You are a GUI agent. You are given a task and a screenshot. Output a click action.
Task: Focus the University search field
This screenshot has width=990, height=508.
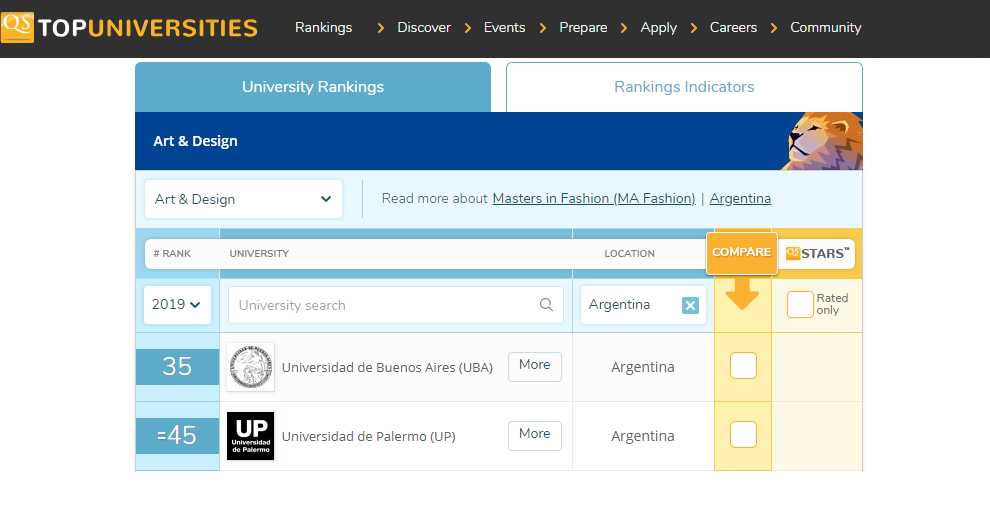pyautogui.click(x=396, y=305)
